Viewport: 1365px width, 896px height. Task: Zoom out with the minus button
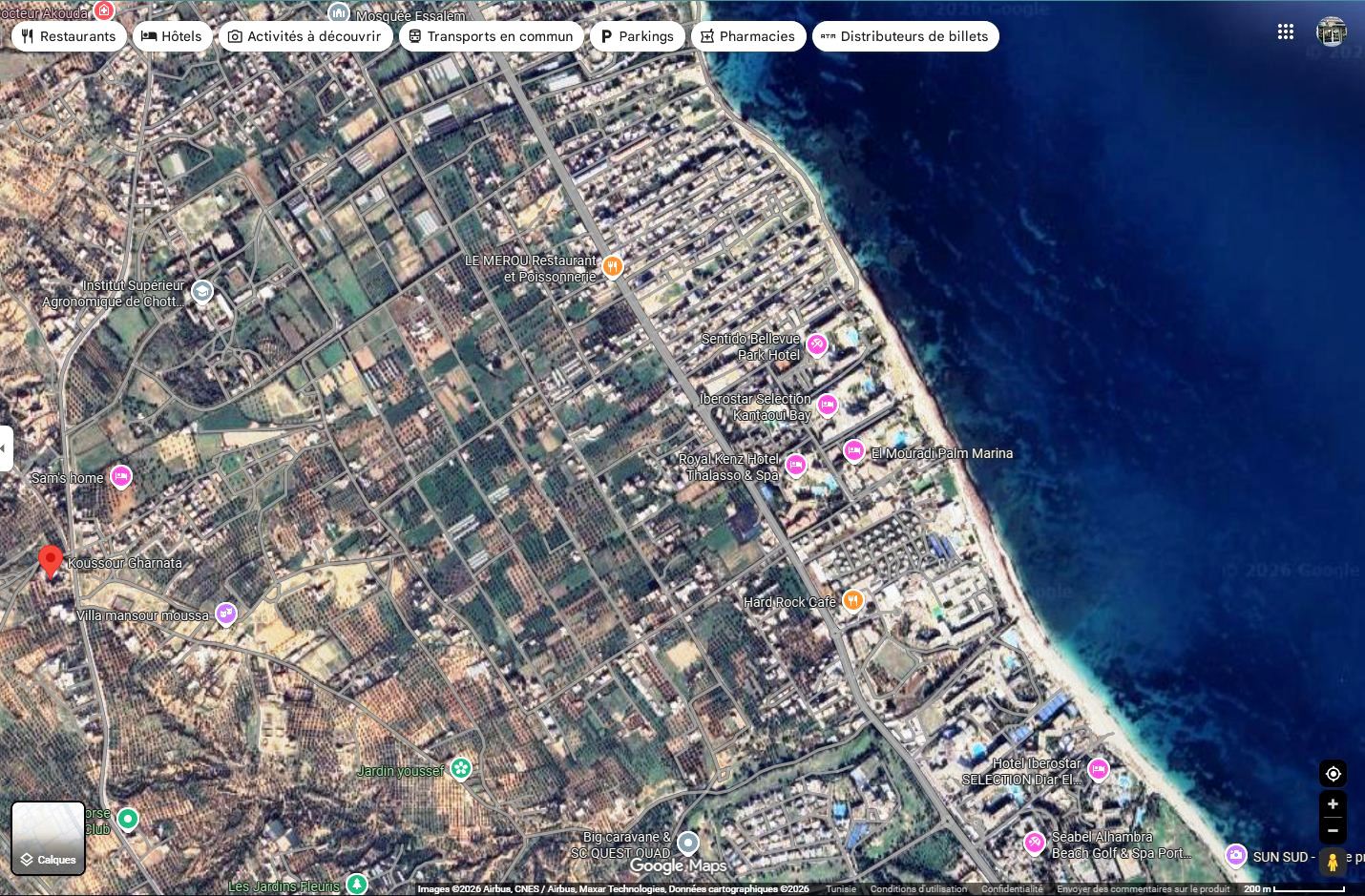click(1333, 830)
